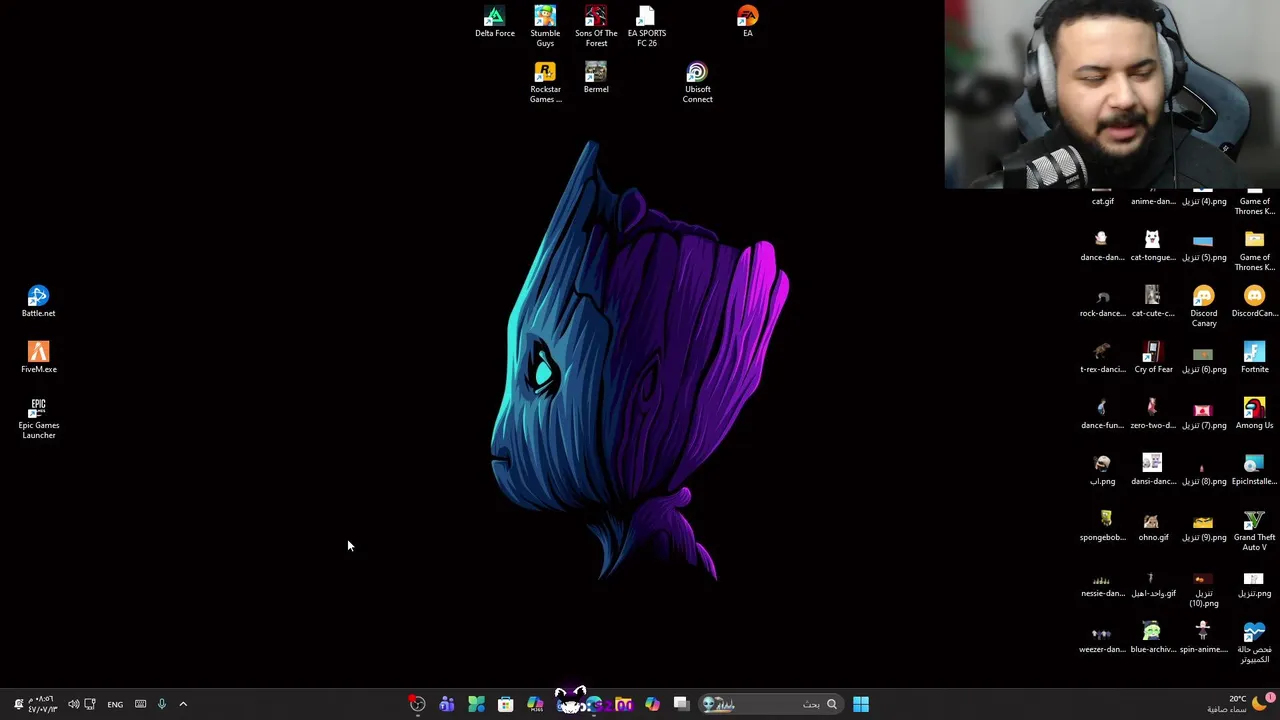Select the PC health check (فحص حالة الكمبيوتر) shortcut
Image resolution: width=1280 pixels, height=720 pixels.
click(1254, 643)
